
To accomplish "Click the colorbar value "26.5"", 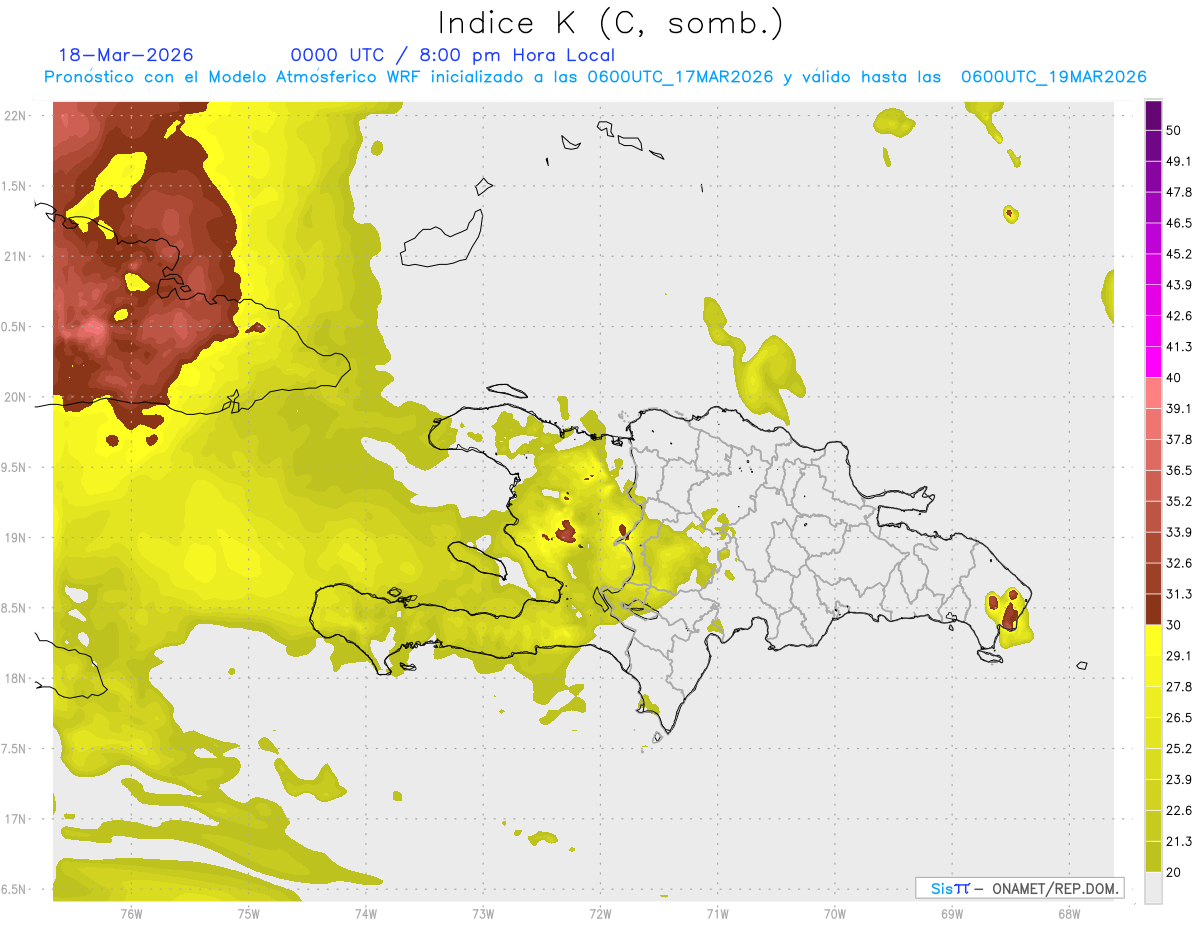I will click(1180, 717).
